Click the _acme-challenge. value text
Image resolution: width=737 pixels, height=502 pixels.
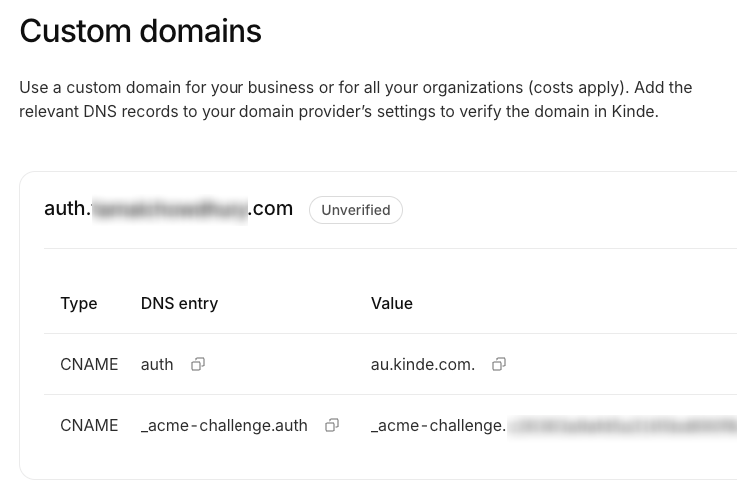tap(554, 426)
